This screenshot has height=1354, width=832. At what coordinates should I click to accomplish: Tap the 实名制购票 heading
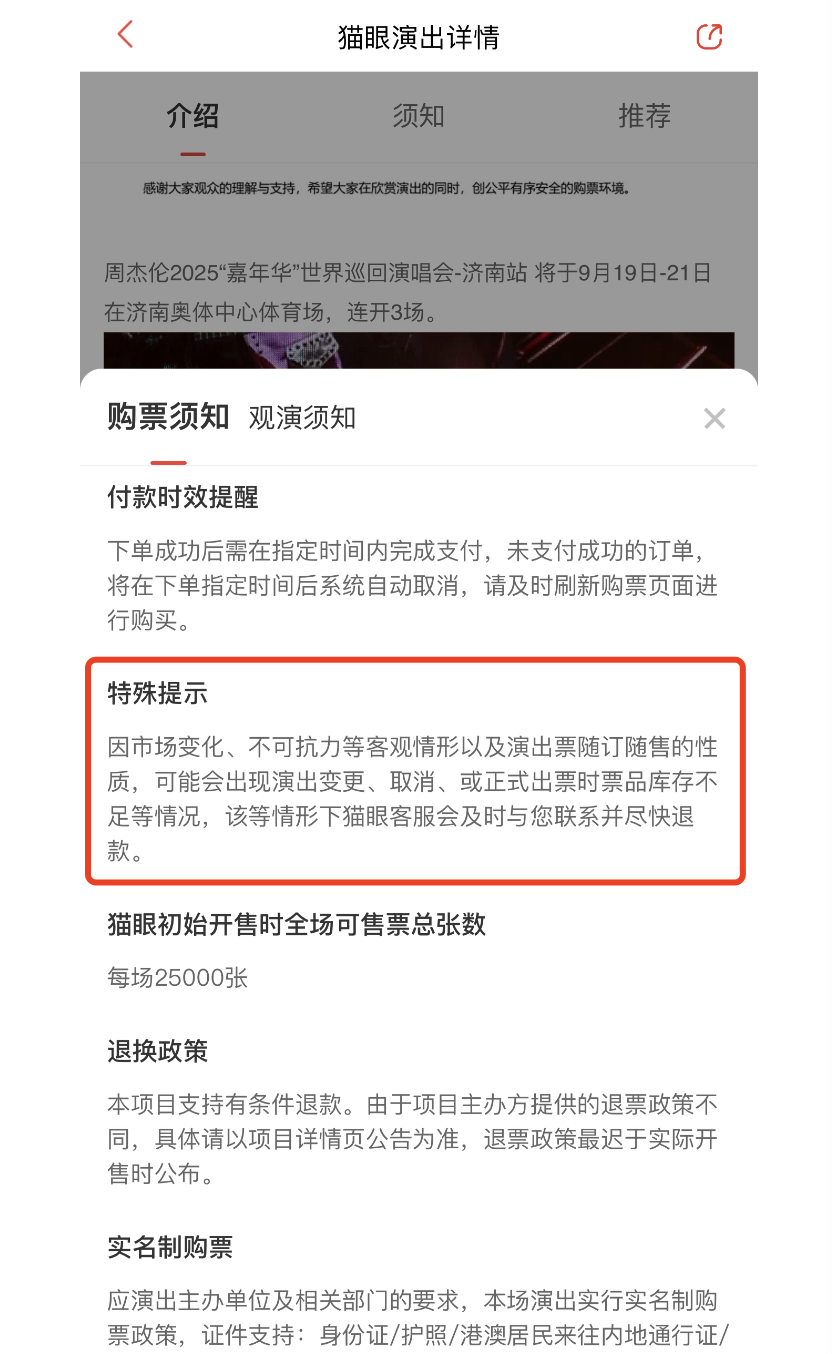(170, 1247)
